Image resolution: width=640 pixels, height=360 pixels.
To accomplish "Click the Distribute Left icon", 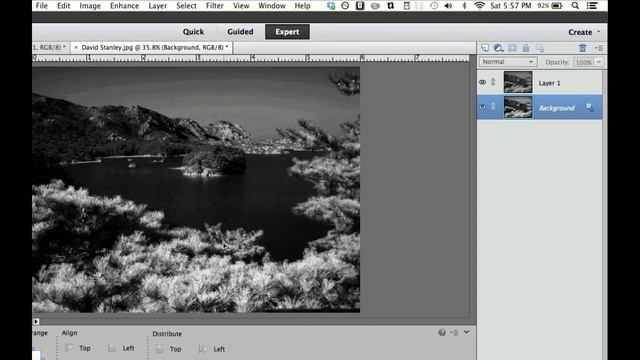I will (202, 349).
